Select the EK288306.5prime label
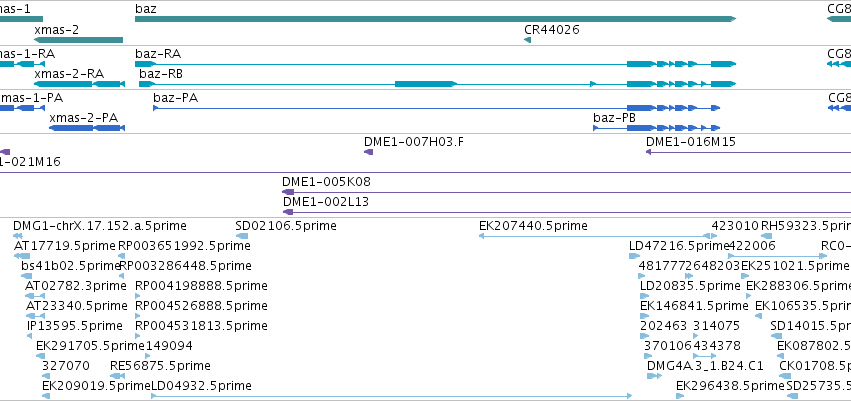Viewport: 851px width, 401px height. (x=799, y=285)
